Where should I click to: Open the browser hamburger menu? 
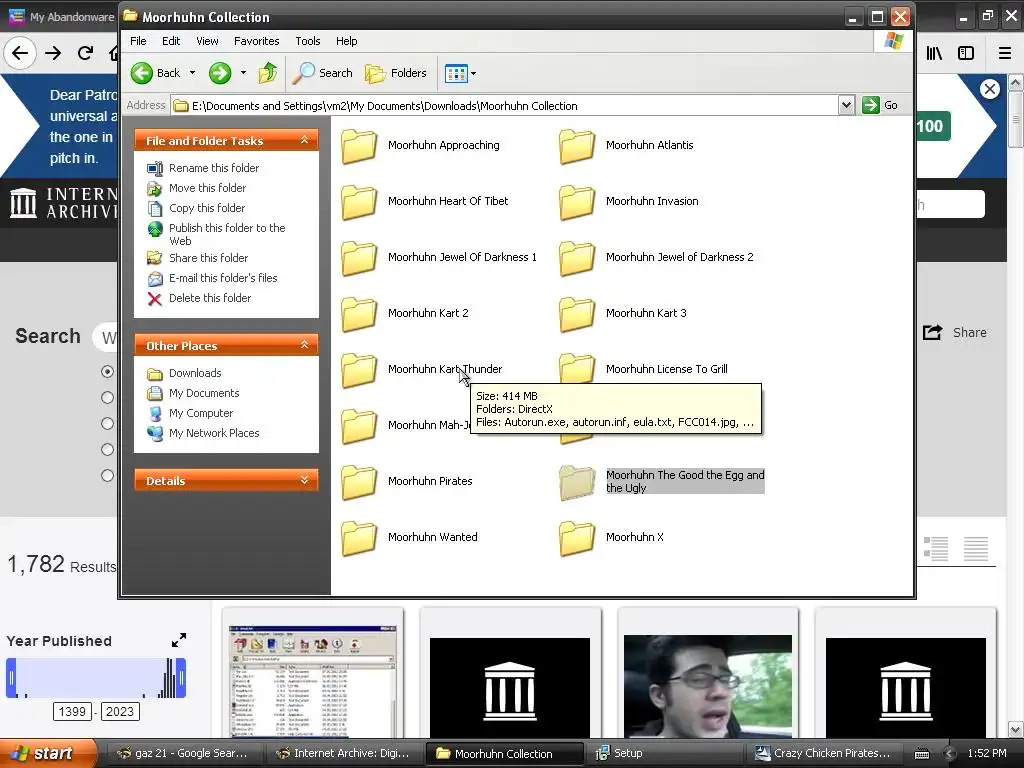(x=1005, y=53)
